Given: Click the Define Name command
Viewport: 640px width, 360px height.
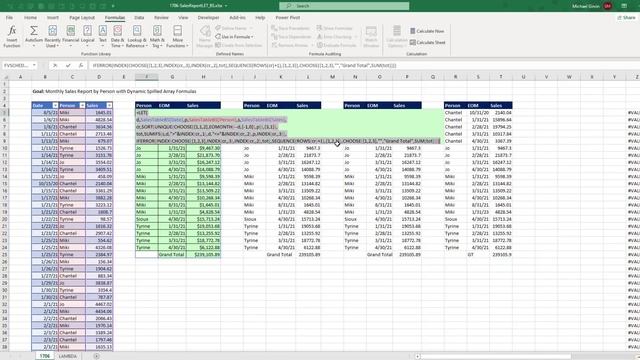Looking at the screenshot, I should tap(234, 28).
